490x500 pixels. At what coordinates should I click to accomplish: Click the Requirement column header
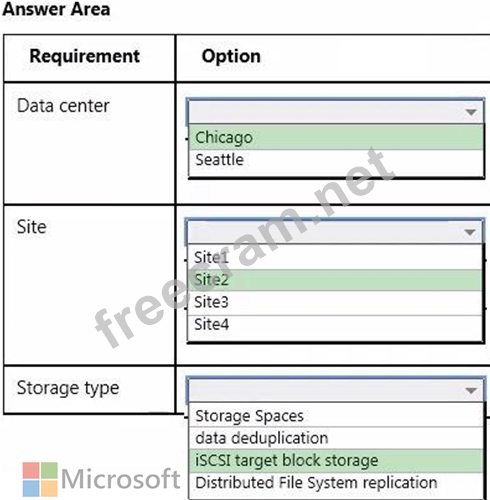85,56
